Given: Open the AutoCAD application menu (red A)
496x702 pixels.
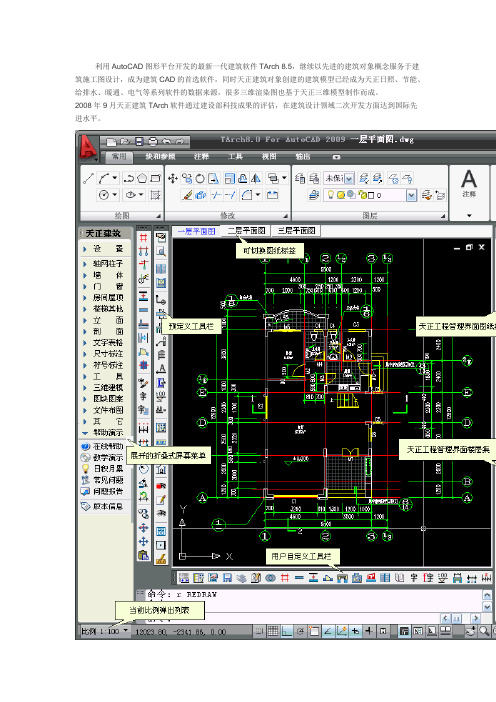Looking at the screenshot, I should click(88, 147).
